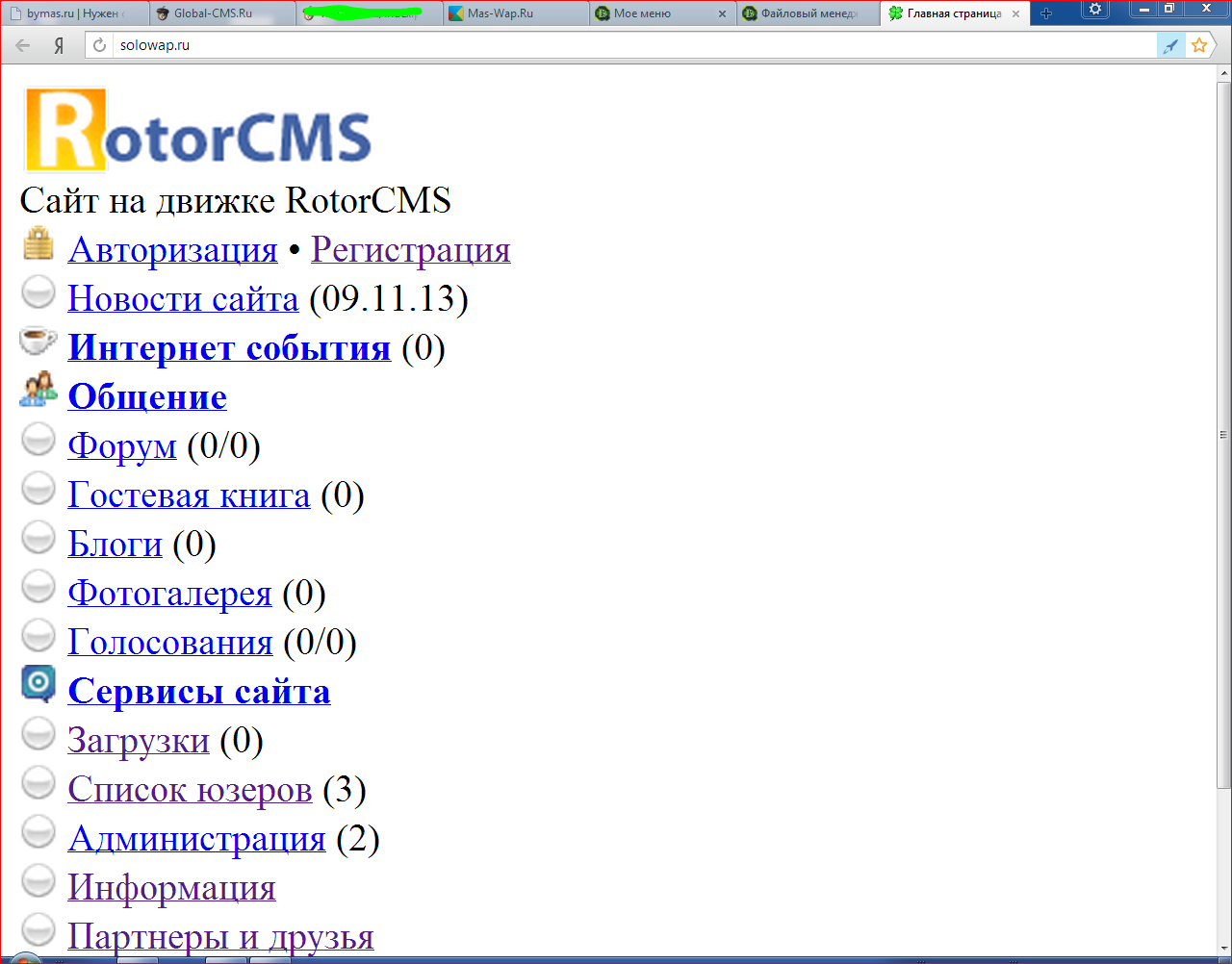Click the RotorCMS logo image

point(198,131)
